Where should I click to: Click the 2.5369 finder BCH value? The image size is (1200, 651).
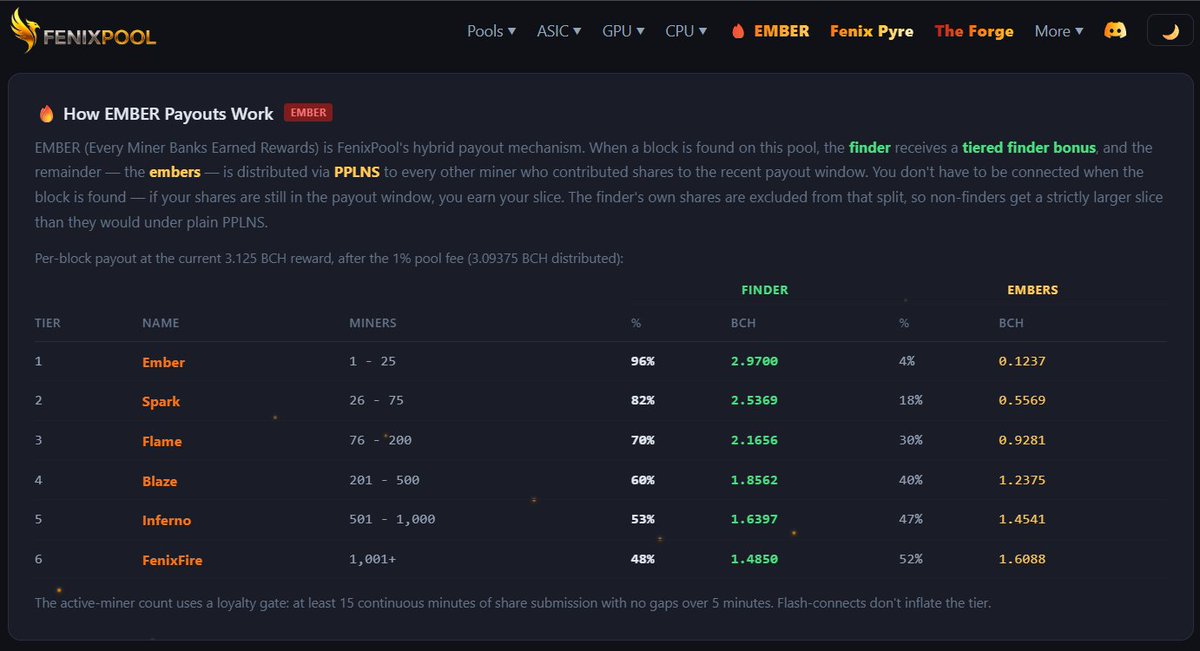(754, 400)
